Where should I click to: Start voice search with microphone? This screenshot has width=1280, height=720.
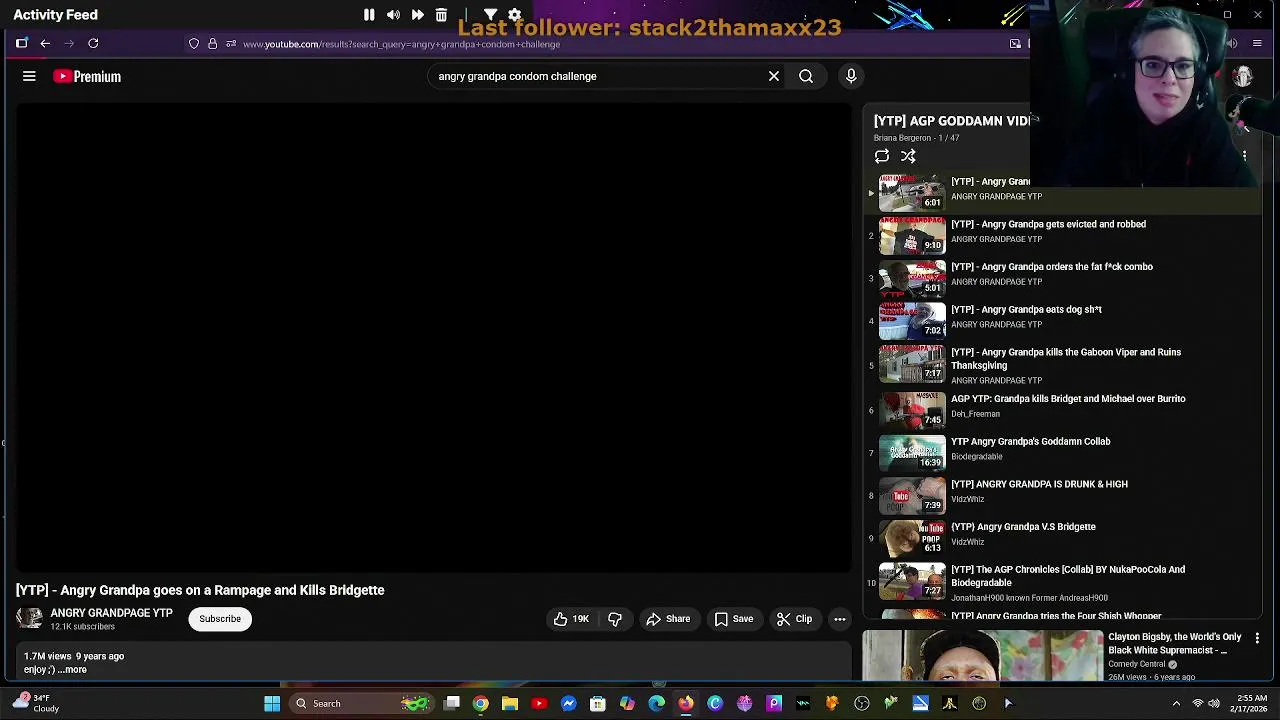(851, 76)
